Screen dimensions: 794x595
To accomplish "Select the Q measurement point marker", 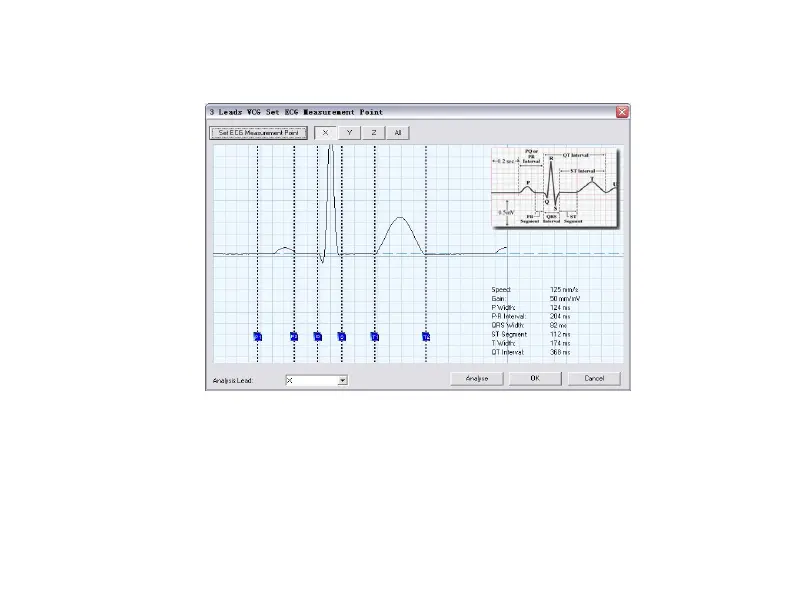I will click(x=318, y=337).
